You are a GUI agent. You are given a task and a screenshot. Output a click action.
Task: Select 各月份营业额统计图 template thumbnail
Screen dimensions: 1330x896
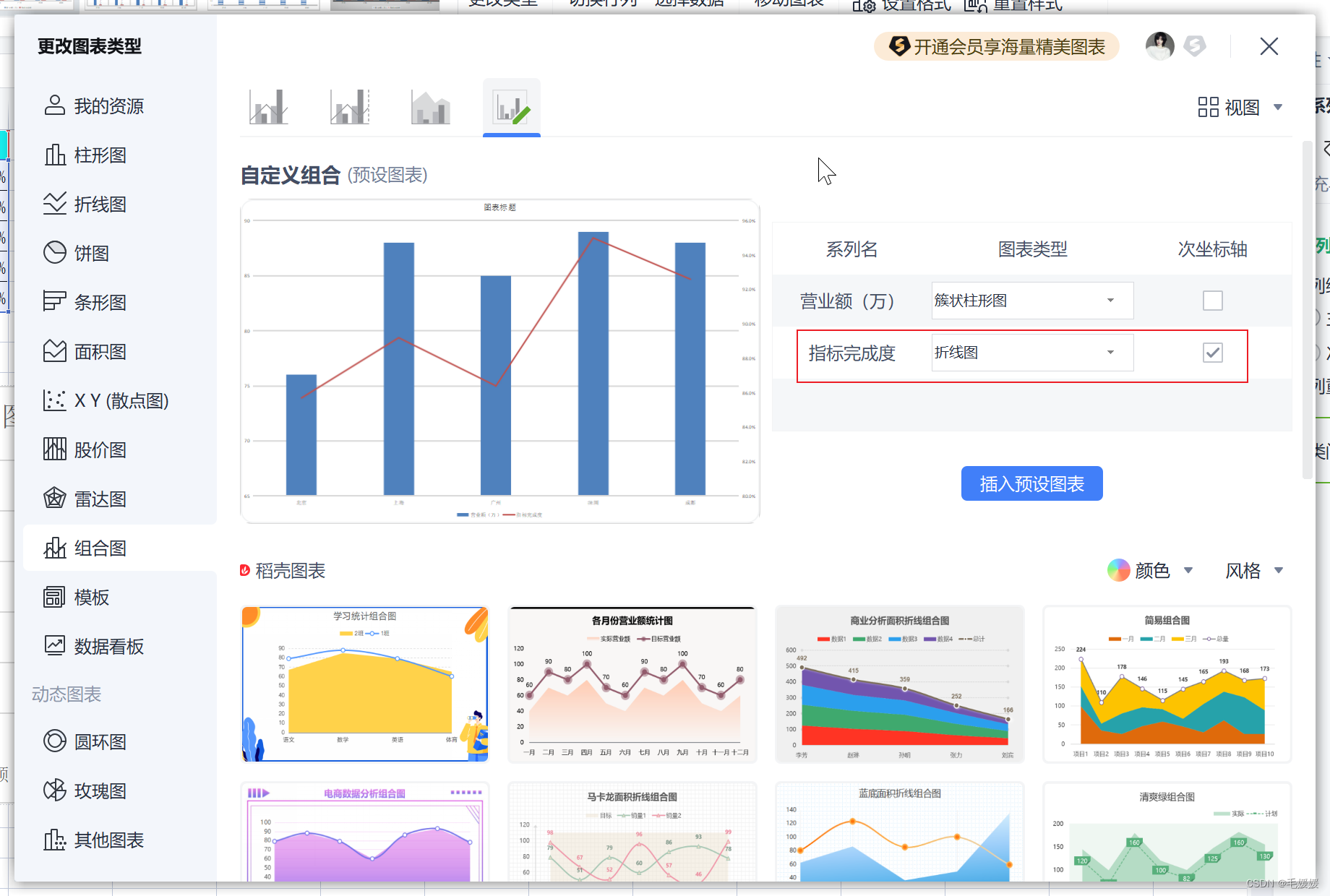click(632, 684)
